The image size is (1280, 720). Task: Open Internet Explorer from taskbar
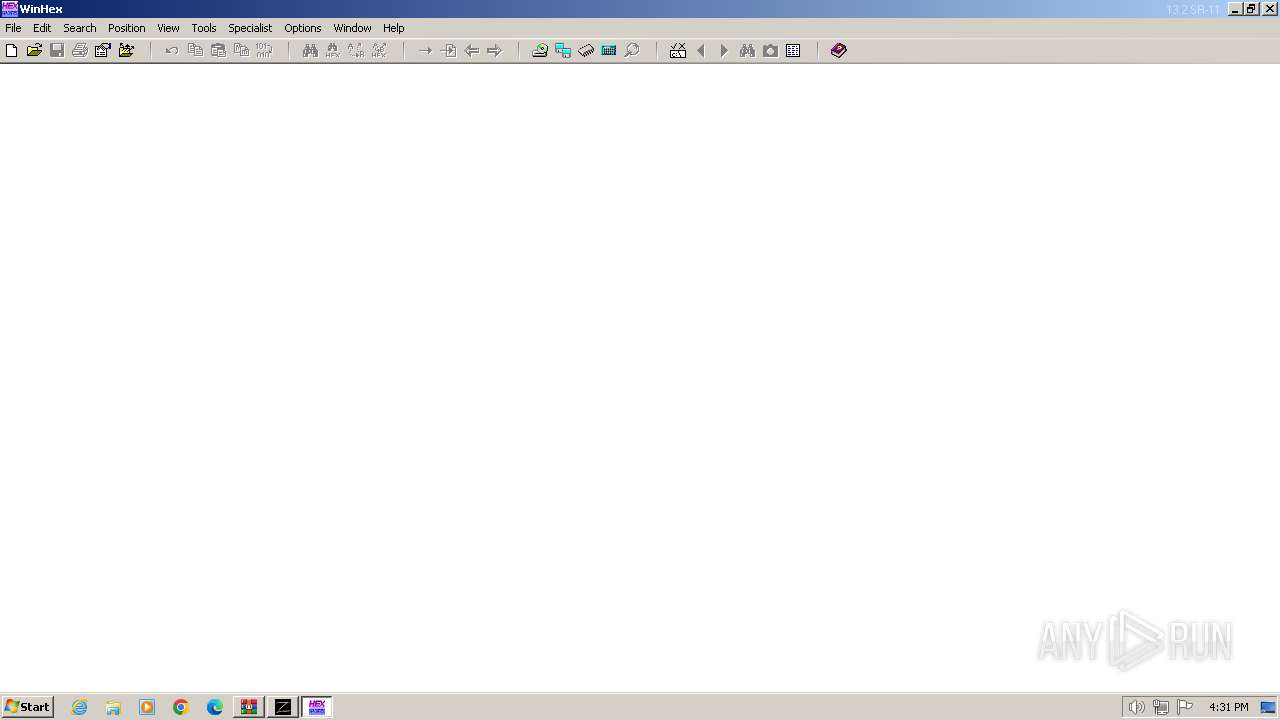pos(80,707)
